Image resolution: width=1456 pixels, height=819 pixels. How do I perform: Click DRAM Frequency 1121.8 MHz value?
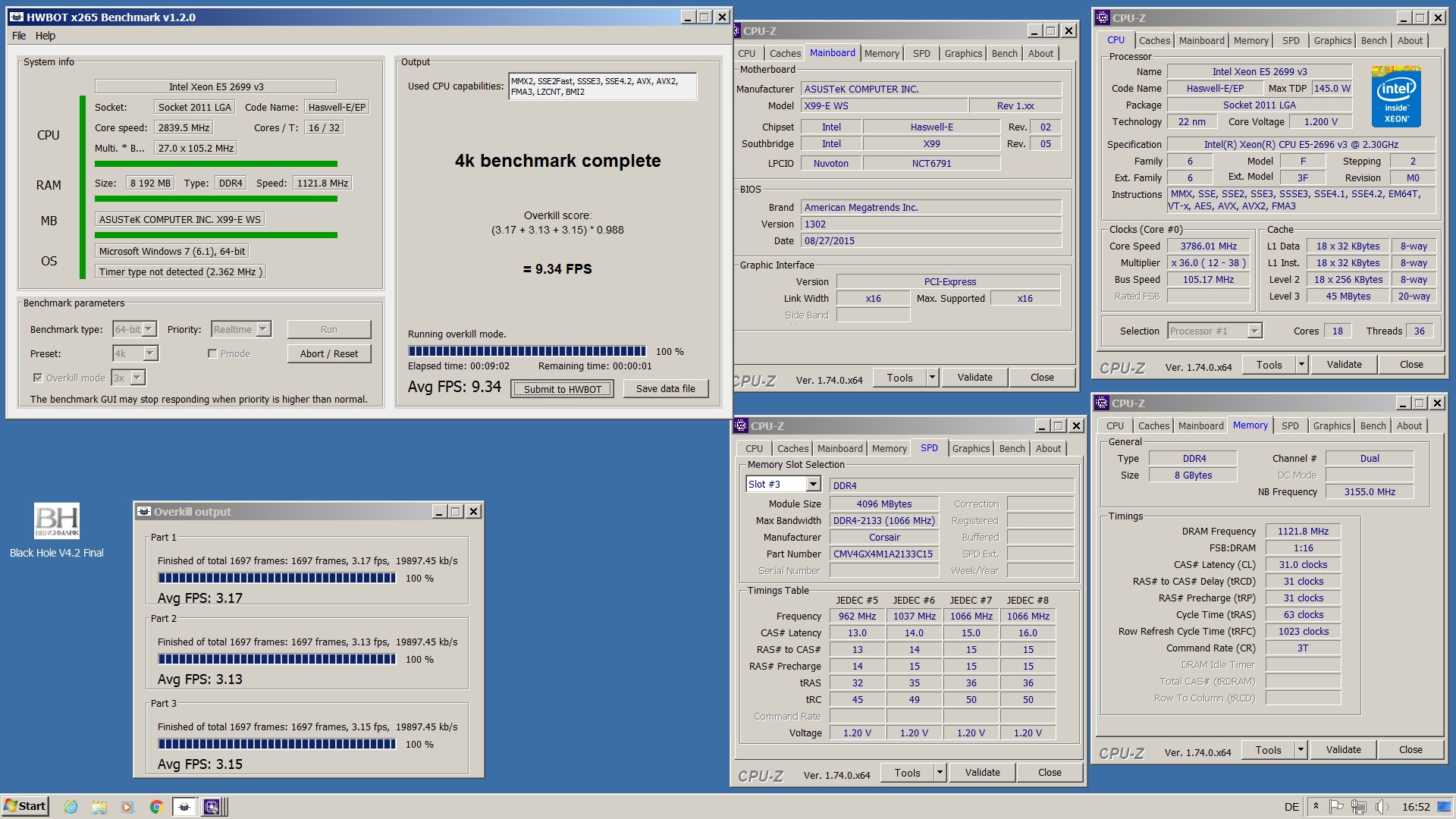(x=1303, y=531)
